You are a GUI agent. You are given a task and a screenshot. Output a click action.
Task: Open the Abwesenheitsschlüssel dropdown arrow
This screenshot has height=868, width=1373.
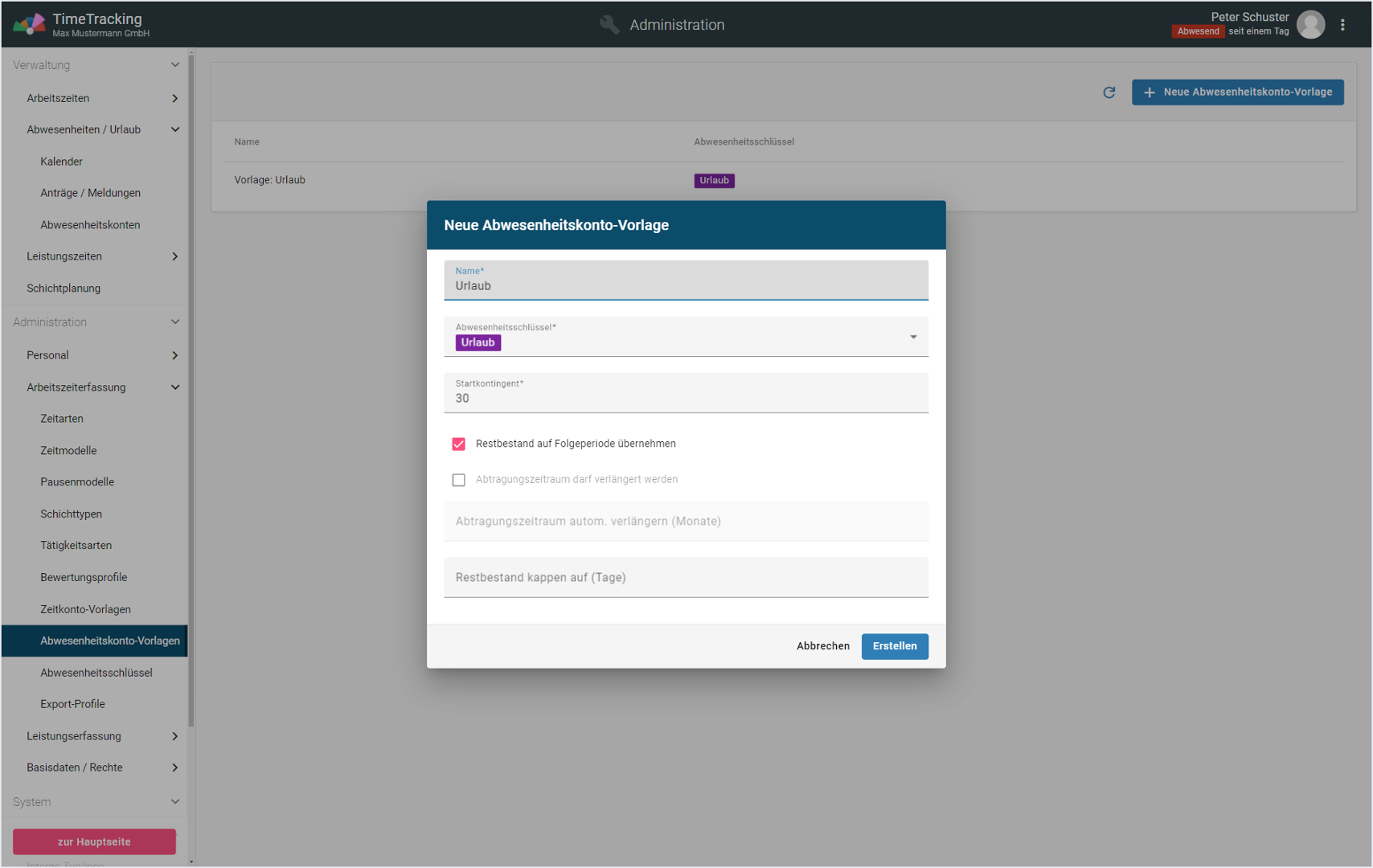click(913, 338)
